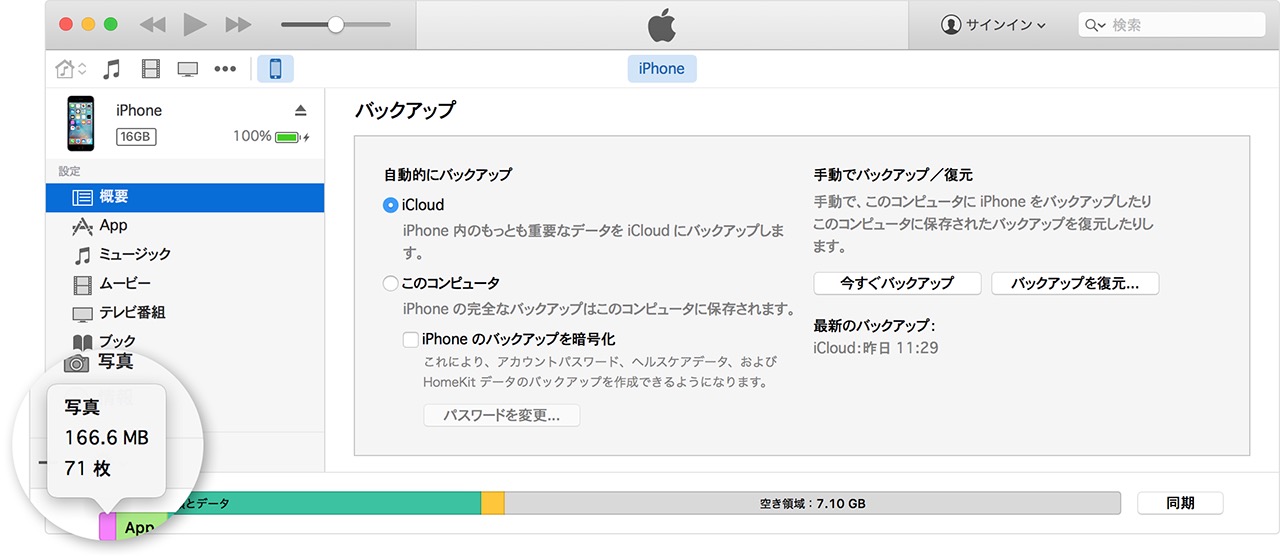
Task: Open the TV Shows monitor icon
Action: [187, 69]
